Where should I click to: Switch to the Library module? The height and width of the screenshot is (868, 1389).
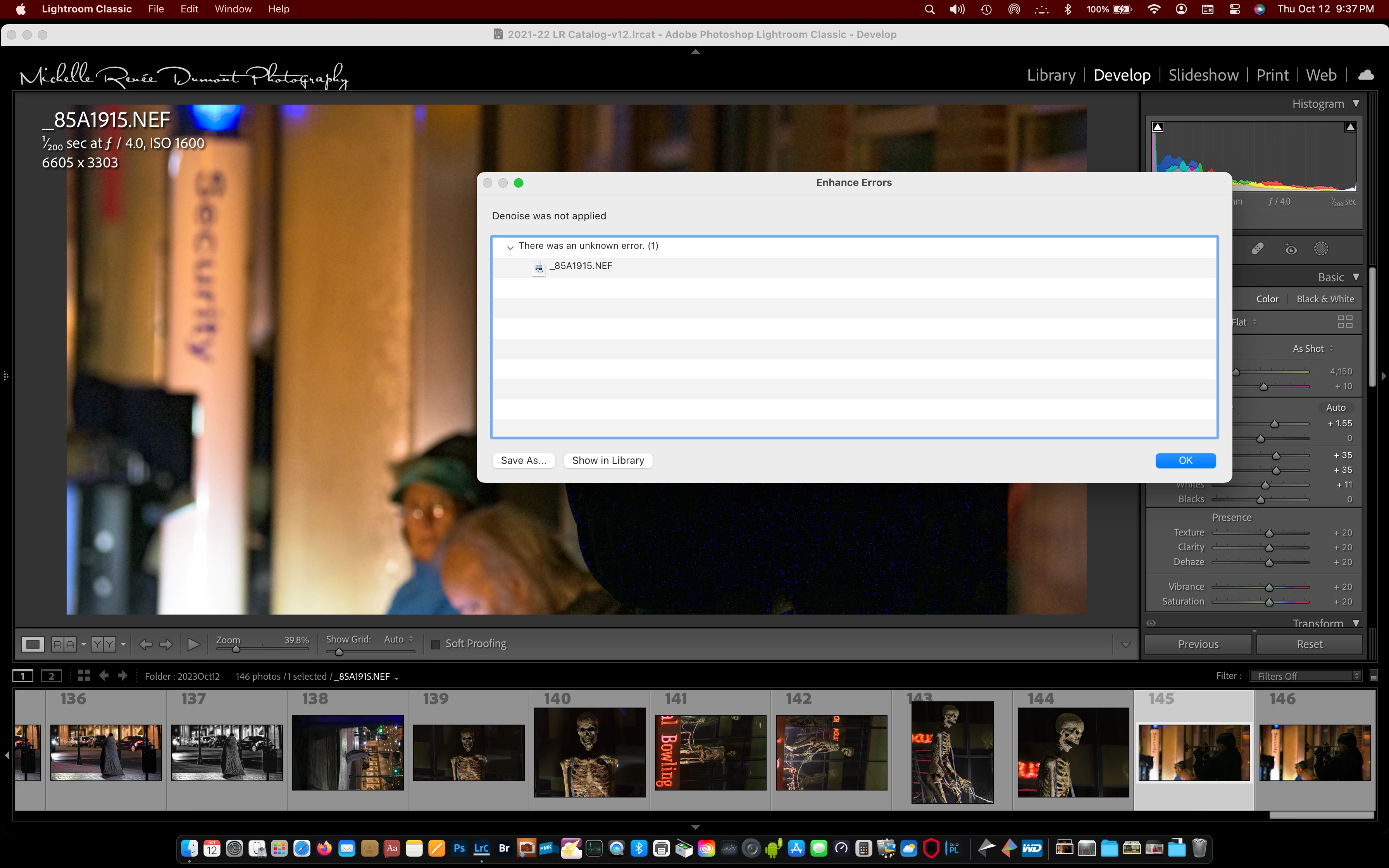click(x=1051, y=75)
